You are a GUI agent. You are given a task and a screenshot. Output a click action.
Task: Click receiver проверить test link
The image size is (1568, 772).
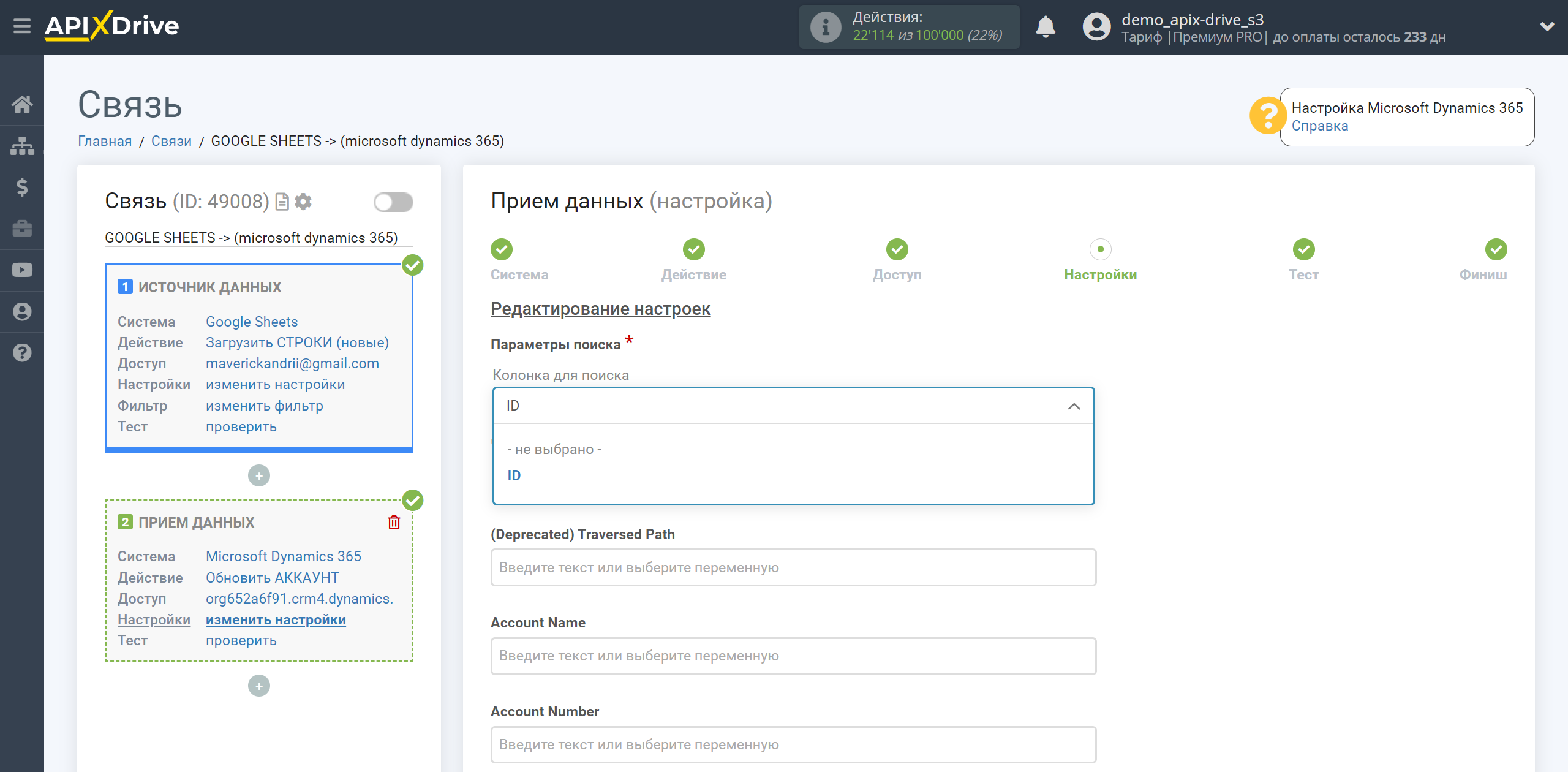tap(241, 640)
